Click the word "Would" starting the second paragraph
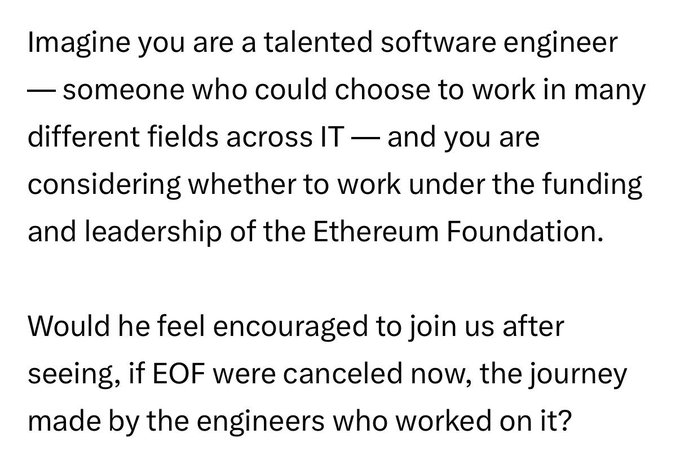This screenshot has width=680, height=469. pyautogui.click(x=64, y=329)
